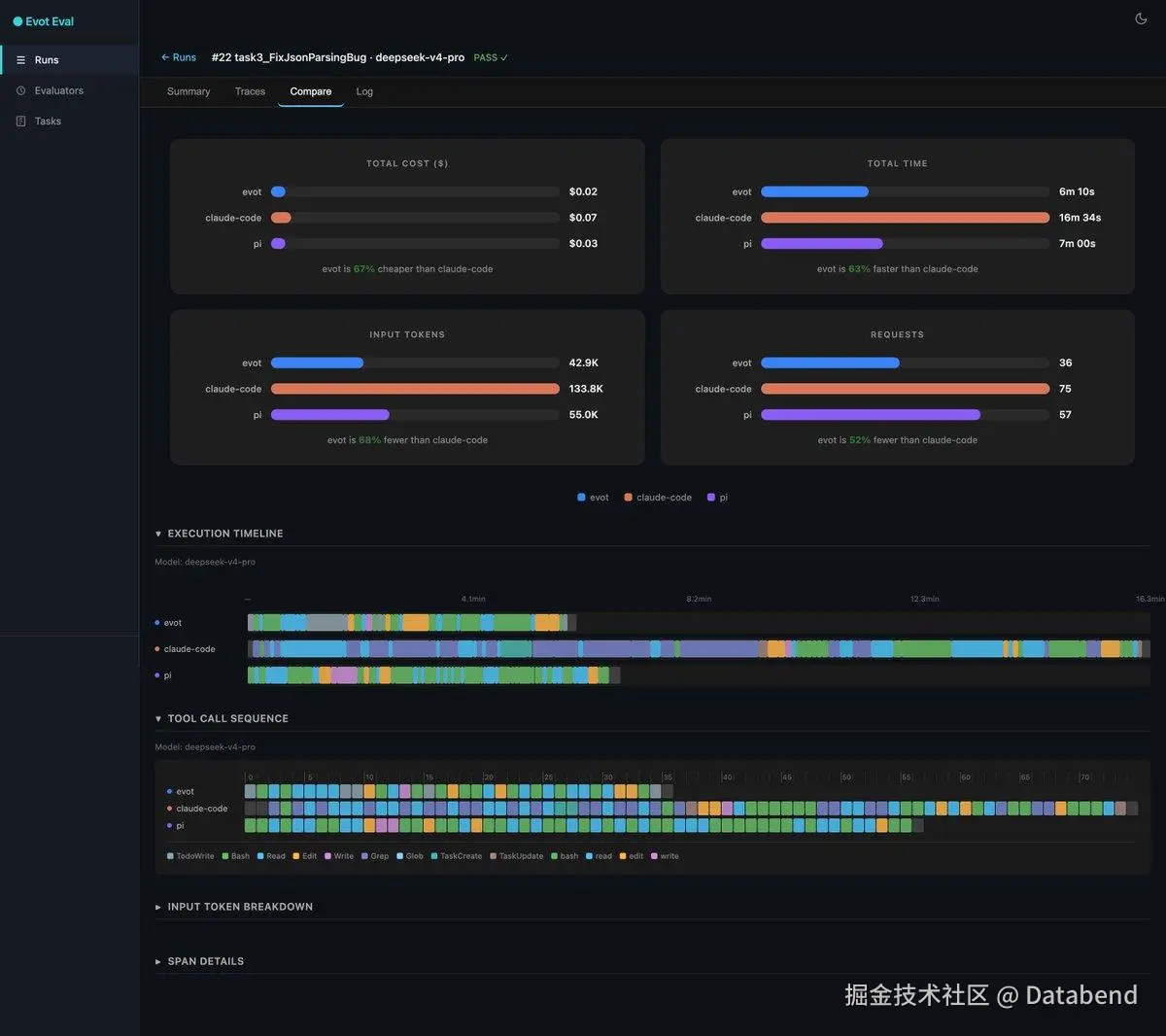Open the Traces tab

pyautogui.click(x=250, y=91)
